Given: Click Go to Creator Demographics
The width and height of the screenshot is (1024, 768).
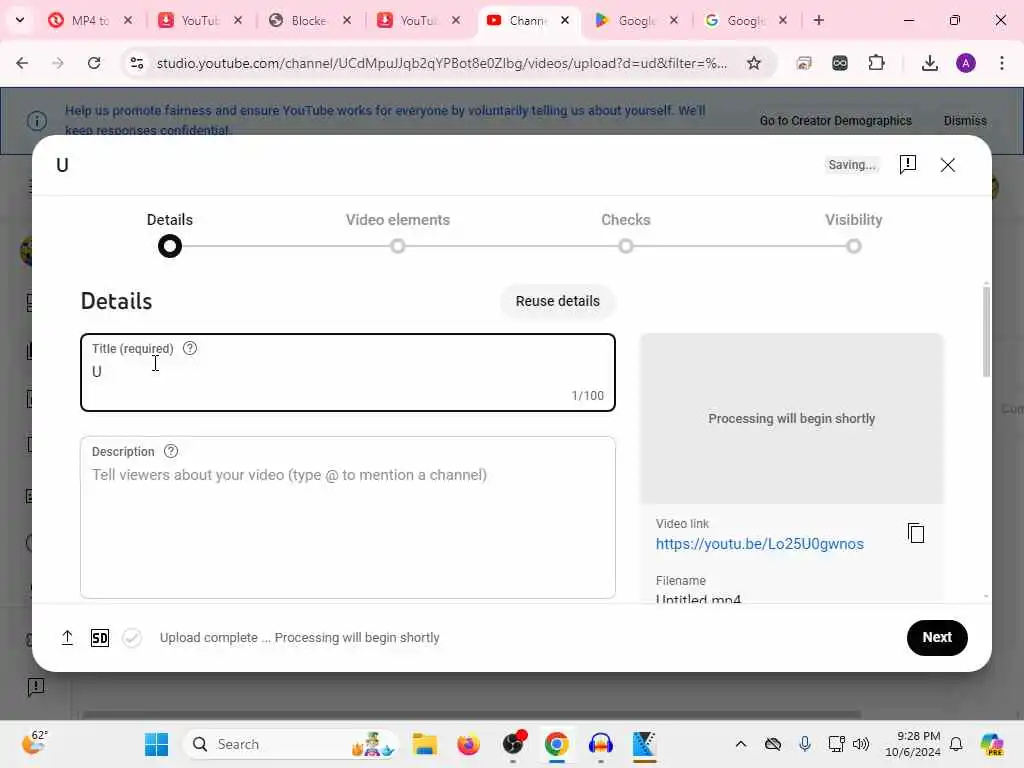Looking at the screenshot, I should click(x=835, y=121).
